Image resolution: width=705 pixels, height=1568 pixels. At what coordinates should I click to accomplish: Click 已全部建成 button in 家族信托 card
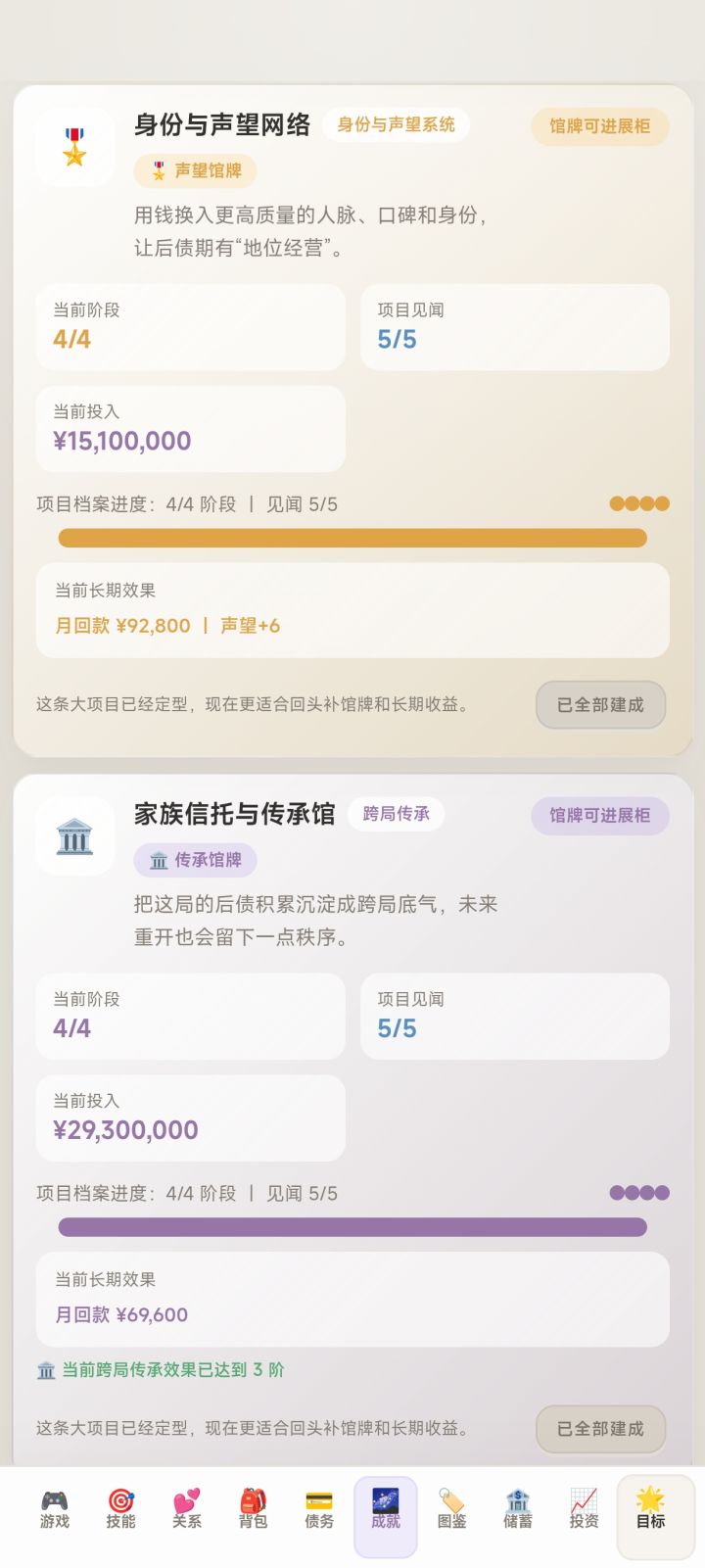pyautogui.click(x=601, y=1429)
